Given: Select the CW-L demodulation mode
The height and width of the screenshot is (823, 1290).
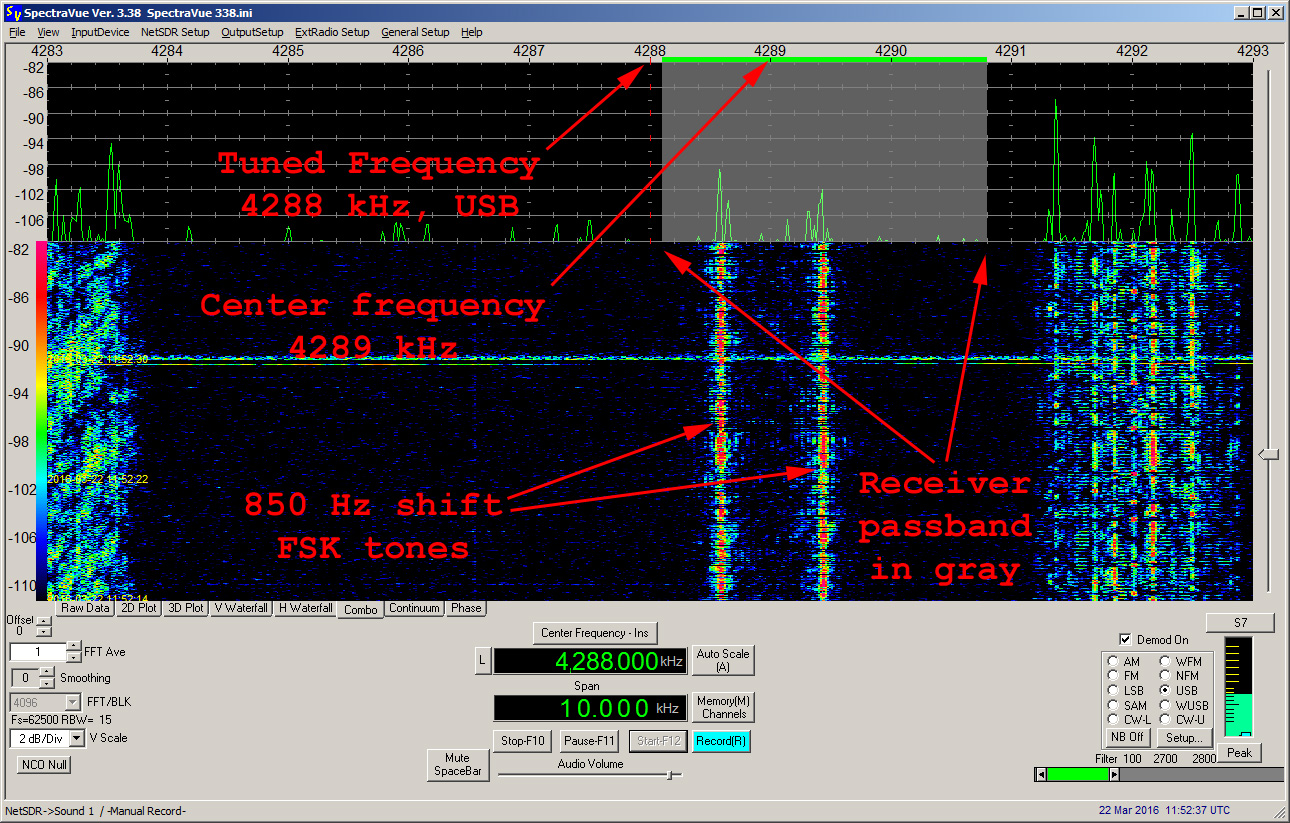Looking at the screenshot, I should coord(1114,719).
